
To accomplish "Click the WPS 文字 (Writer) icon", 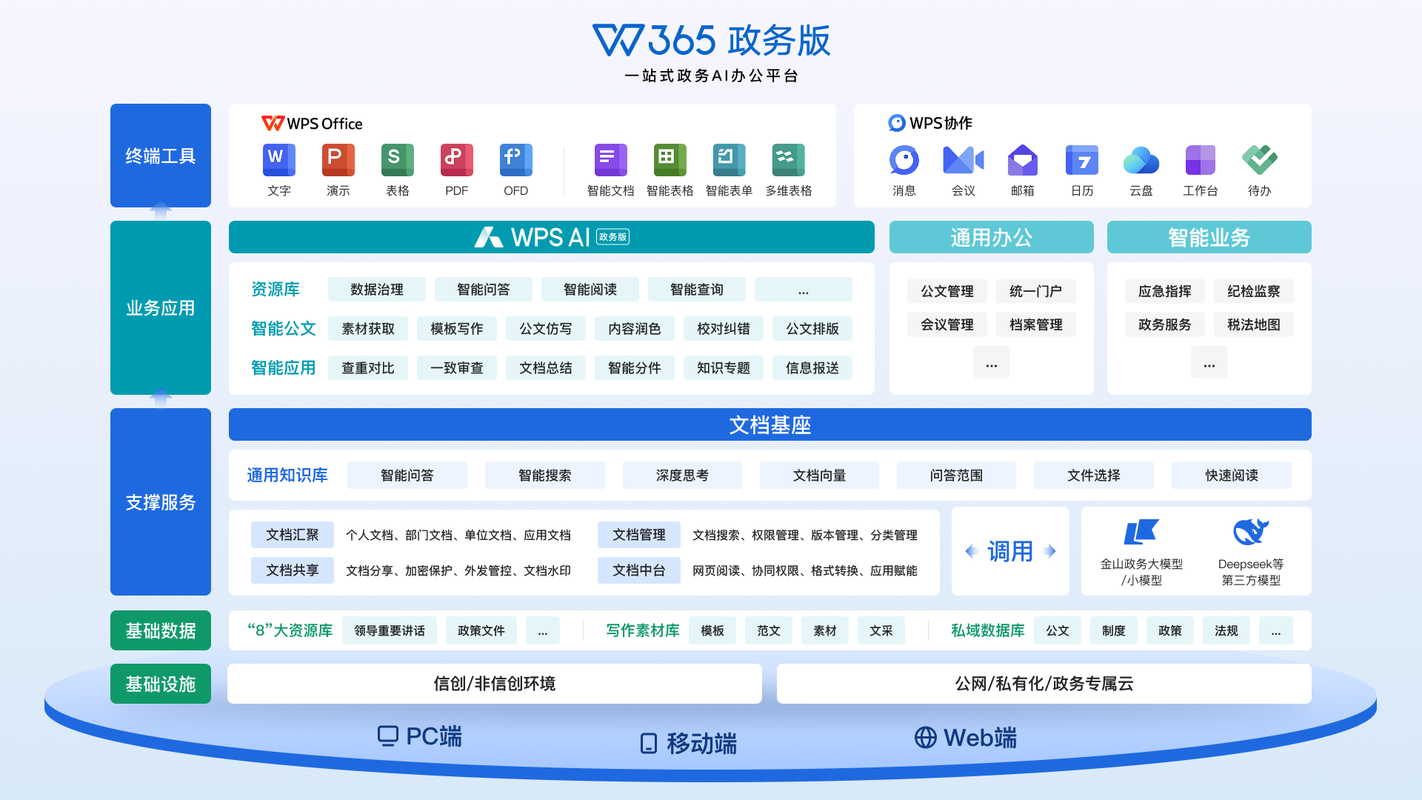I will [279, 160].
